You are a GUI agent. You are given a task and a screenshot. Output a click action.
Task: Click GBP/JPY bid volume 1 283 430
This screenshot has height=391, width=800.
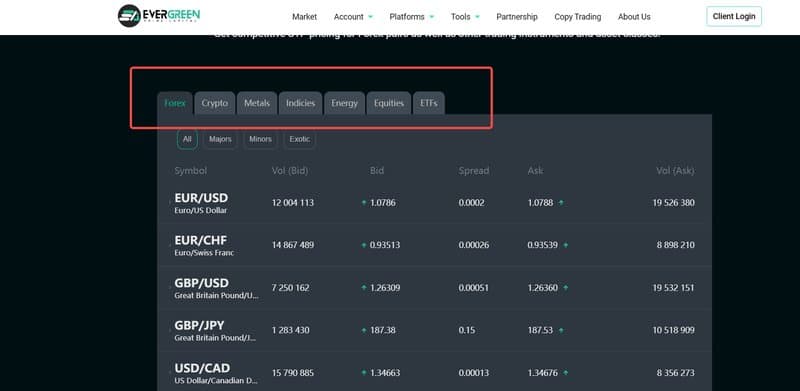pos(291,330)
